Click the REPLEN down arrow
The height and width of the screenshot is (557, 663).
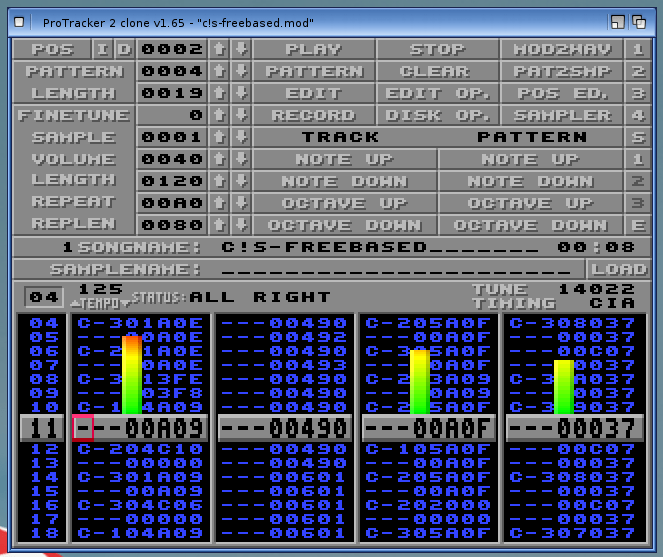[240, 225]
